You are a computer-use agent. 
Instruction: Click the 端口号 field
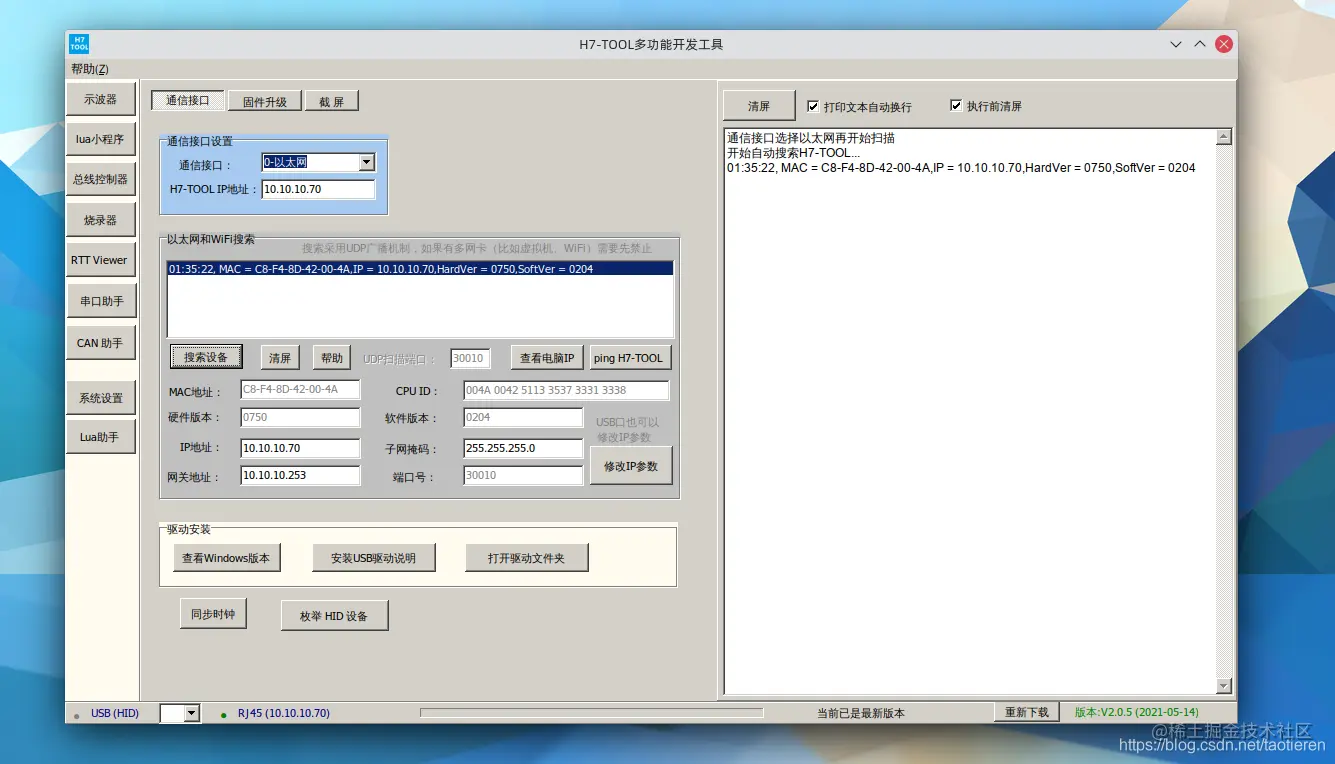(x=523, y=476)
